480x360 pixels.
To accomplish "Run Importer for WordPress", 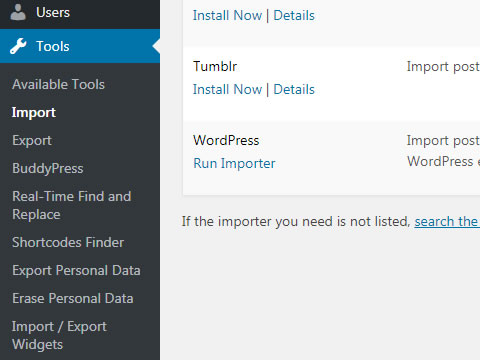I will [x=234, y=163].
